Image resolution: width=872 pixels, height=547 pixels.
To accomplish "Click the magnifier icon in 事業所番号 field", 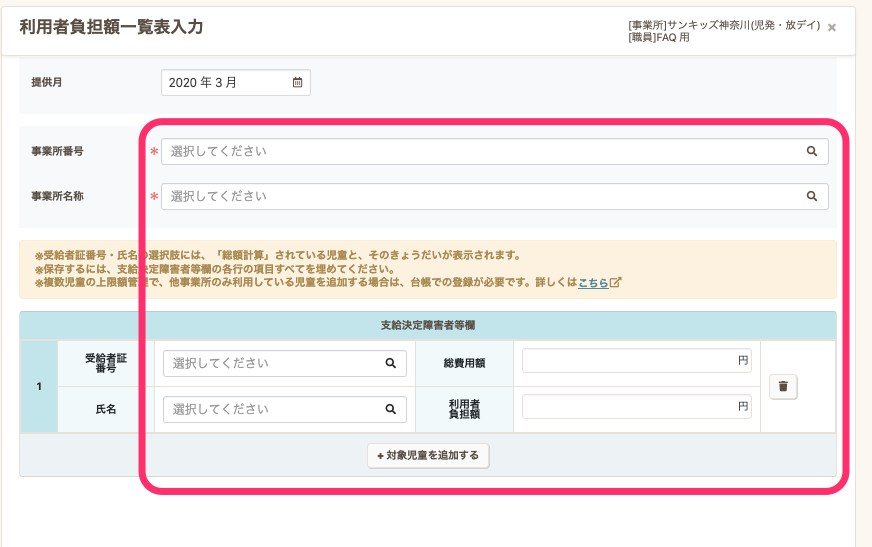I will (812, 152).
